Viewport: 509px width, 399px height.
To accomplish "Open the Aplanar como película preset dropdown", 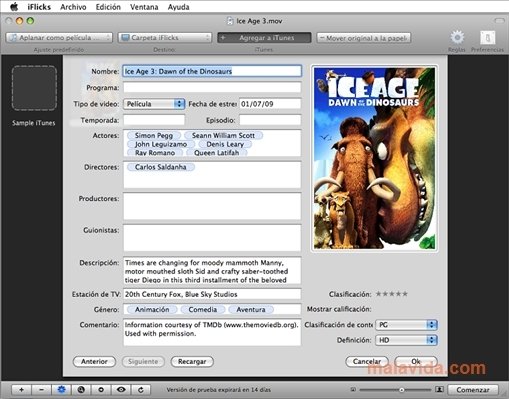I will click(x=59, y=38).
